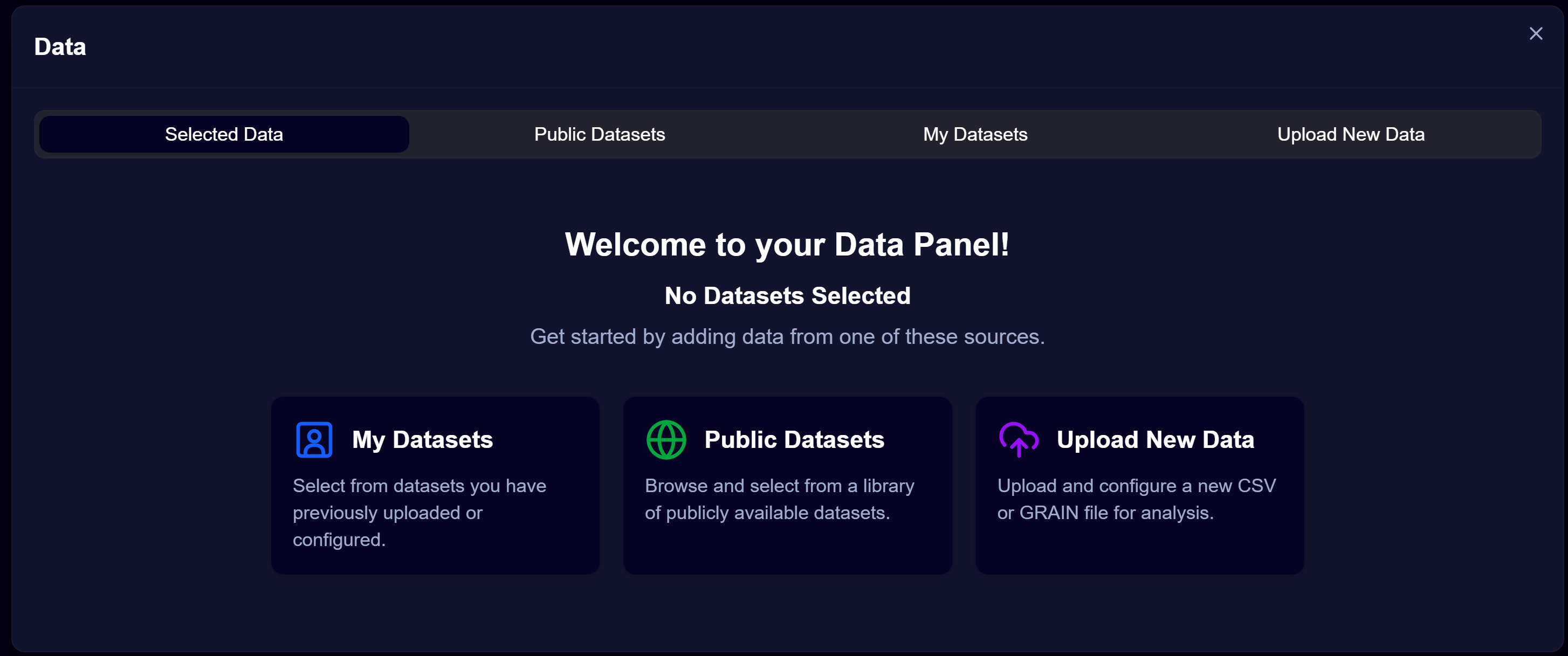Click the green globe icon for Public Datasets
Viewport: 1568px width, 656px height.
point(666,439)
